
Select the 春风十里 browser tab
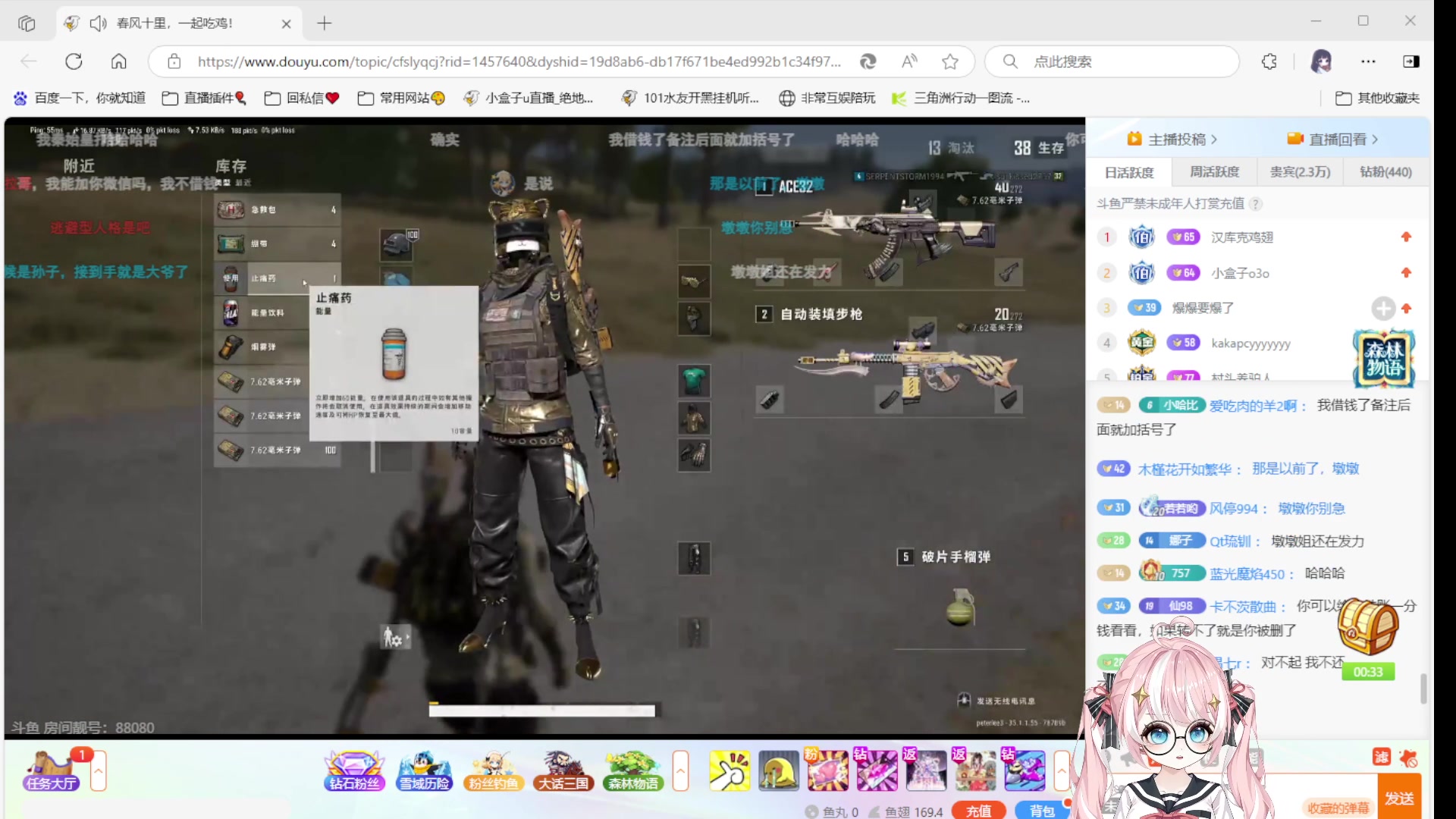click(x=178, y=24)
